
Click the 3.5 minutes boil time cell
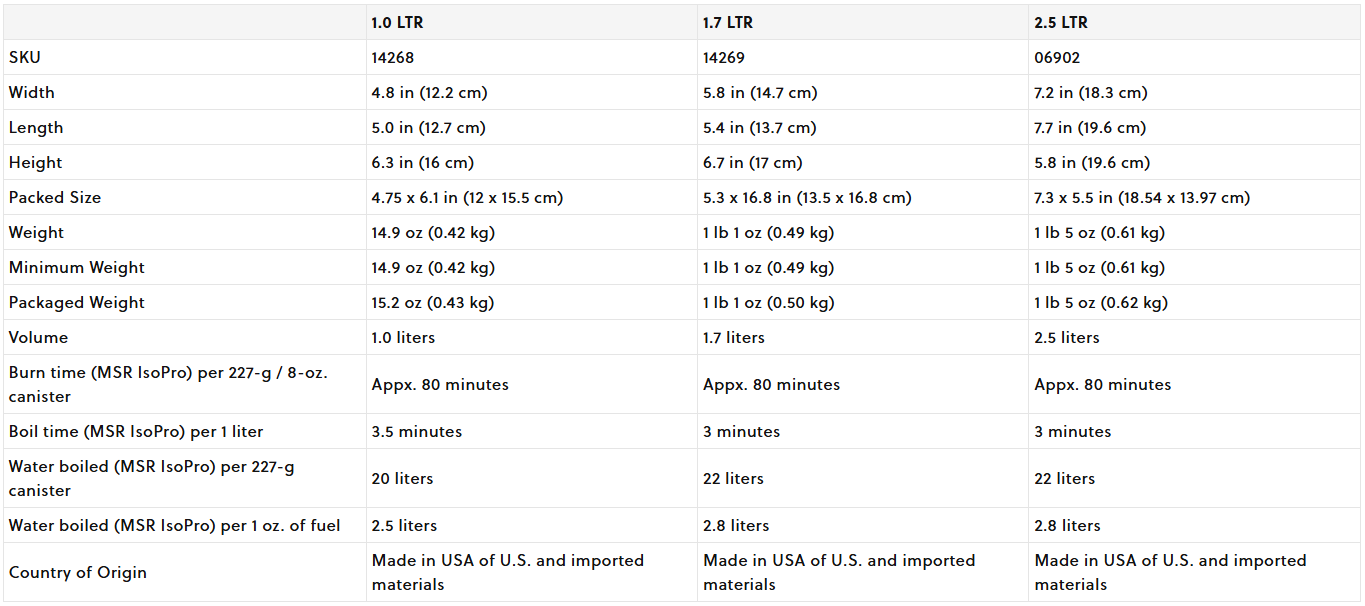click(x=417, y=431)
